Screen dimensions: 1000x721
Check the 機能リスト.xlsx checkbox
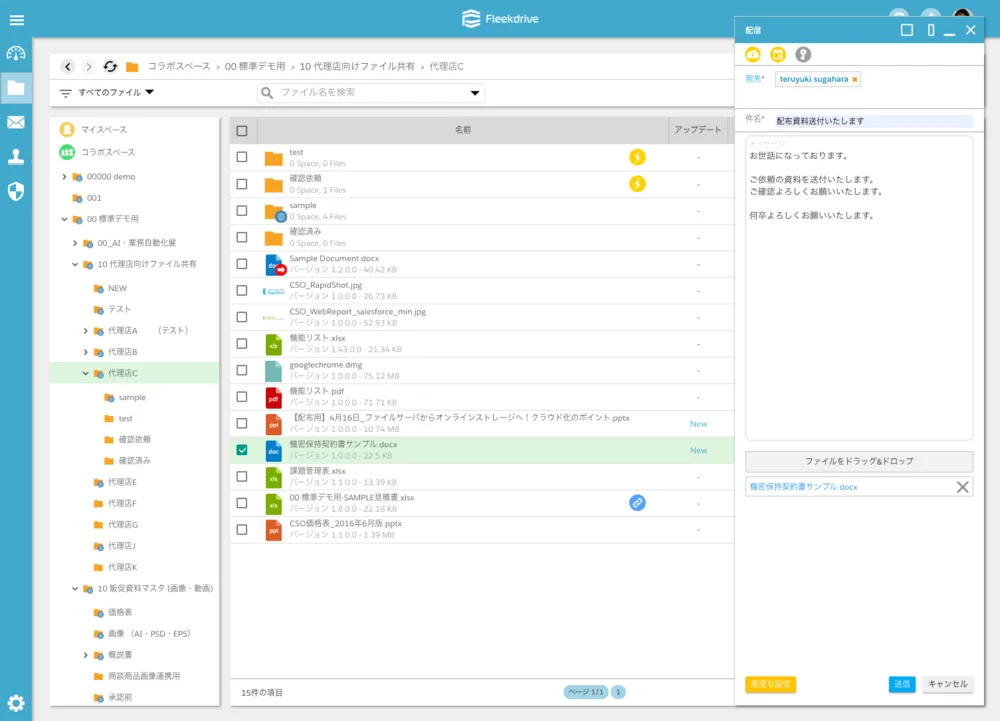[242, 343]
